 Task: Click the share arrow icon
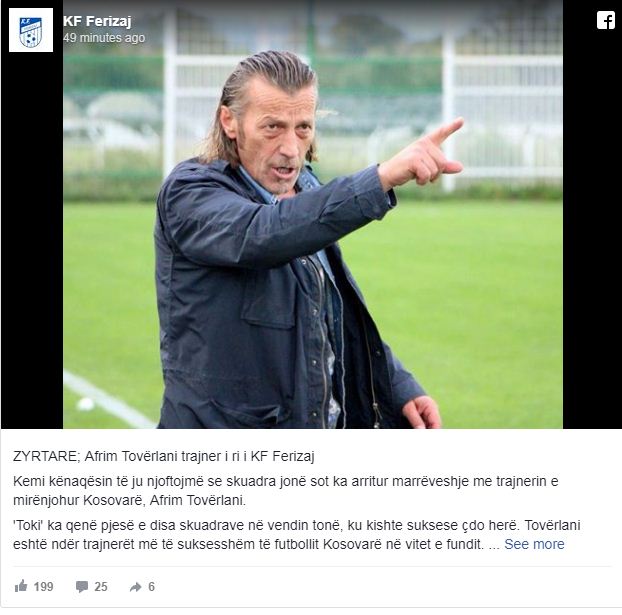(x=136, y=587)
